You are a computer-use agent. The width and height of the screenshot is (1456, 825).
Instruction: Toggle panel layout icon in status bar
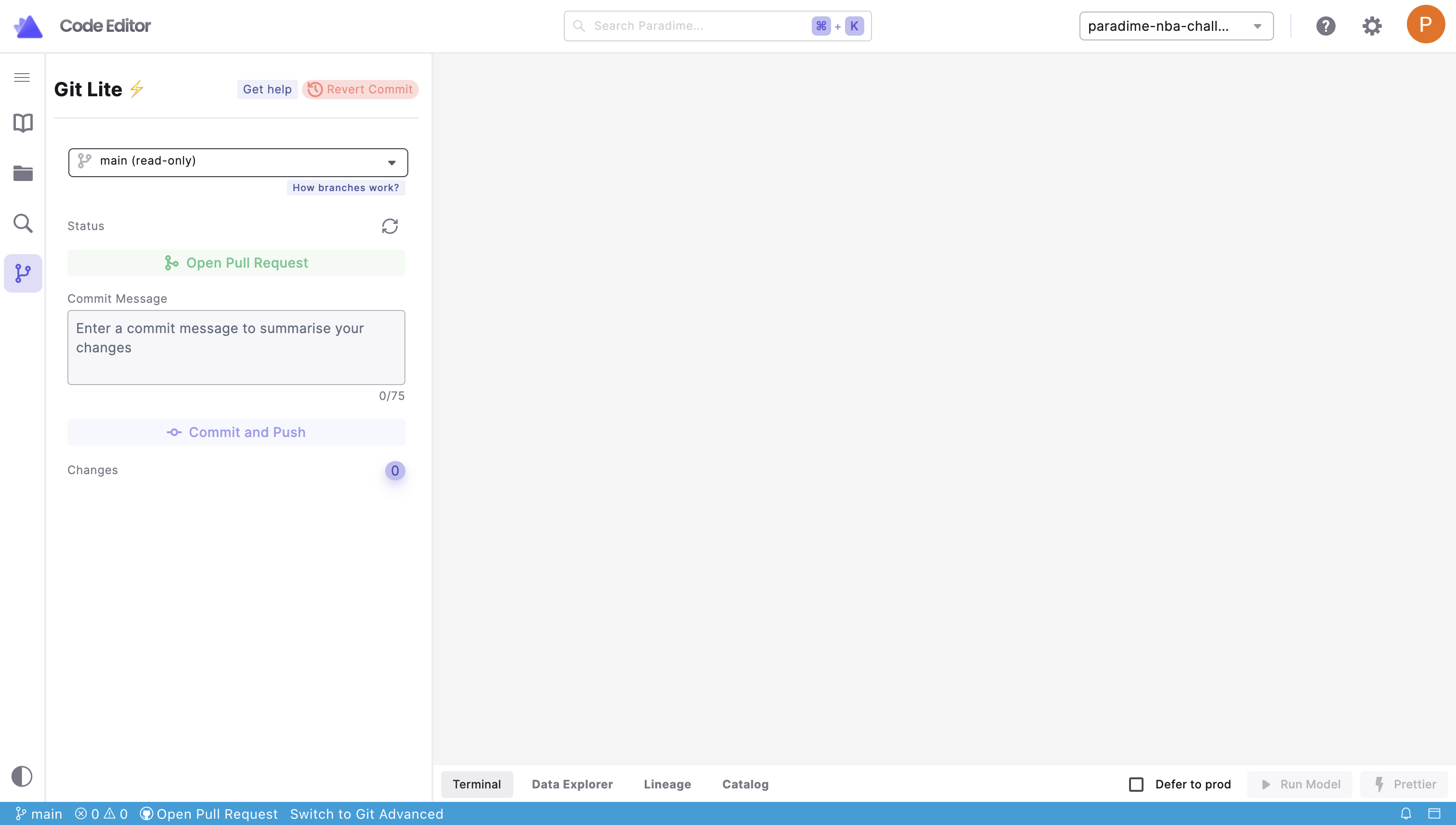tap(1434, 813)
